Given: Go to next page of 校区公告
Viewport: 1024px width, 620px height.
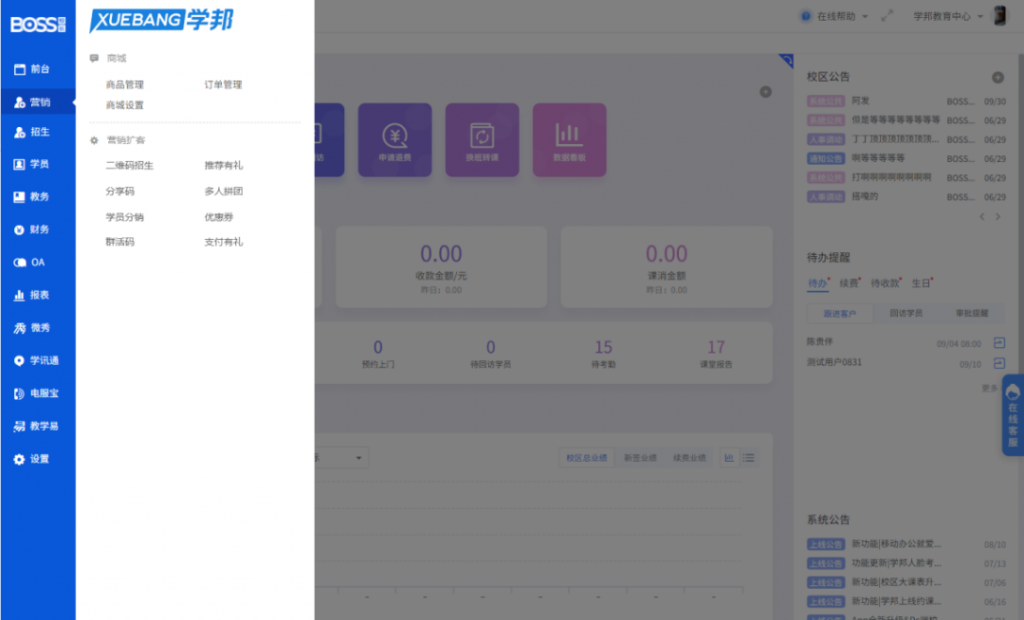Looking at the screenshot, I should 997,216.
